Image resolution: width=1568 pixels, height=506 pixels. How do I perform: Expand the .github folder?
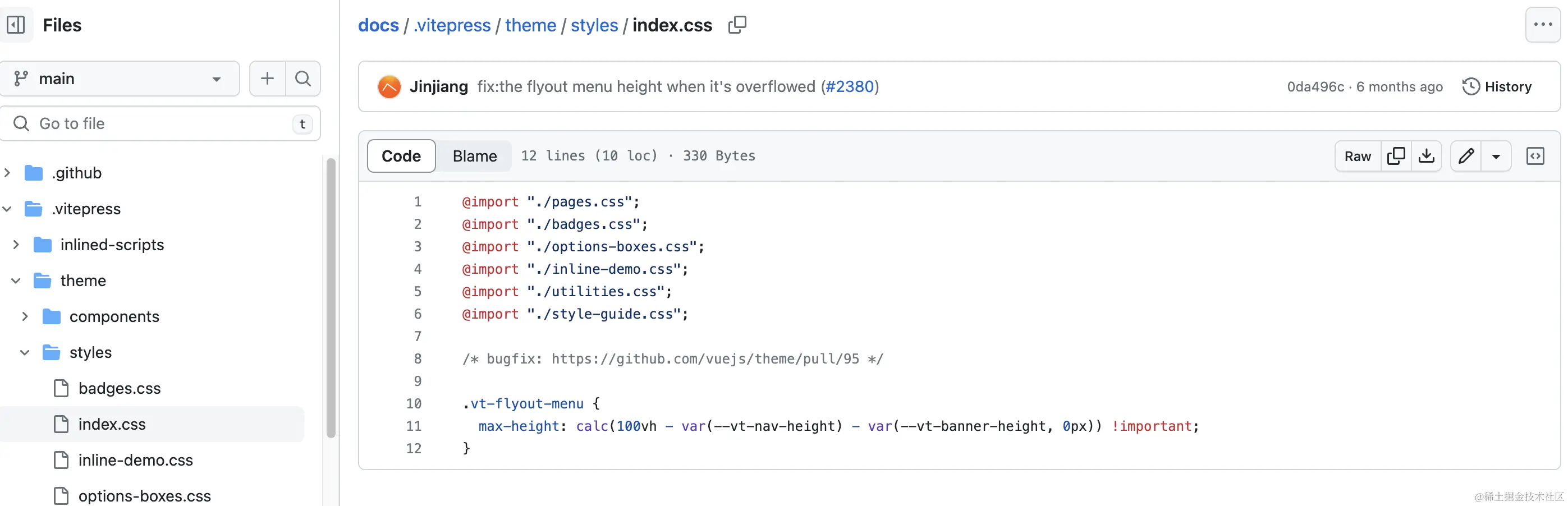(x=7, y=173)
